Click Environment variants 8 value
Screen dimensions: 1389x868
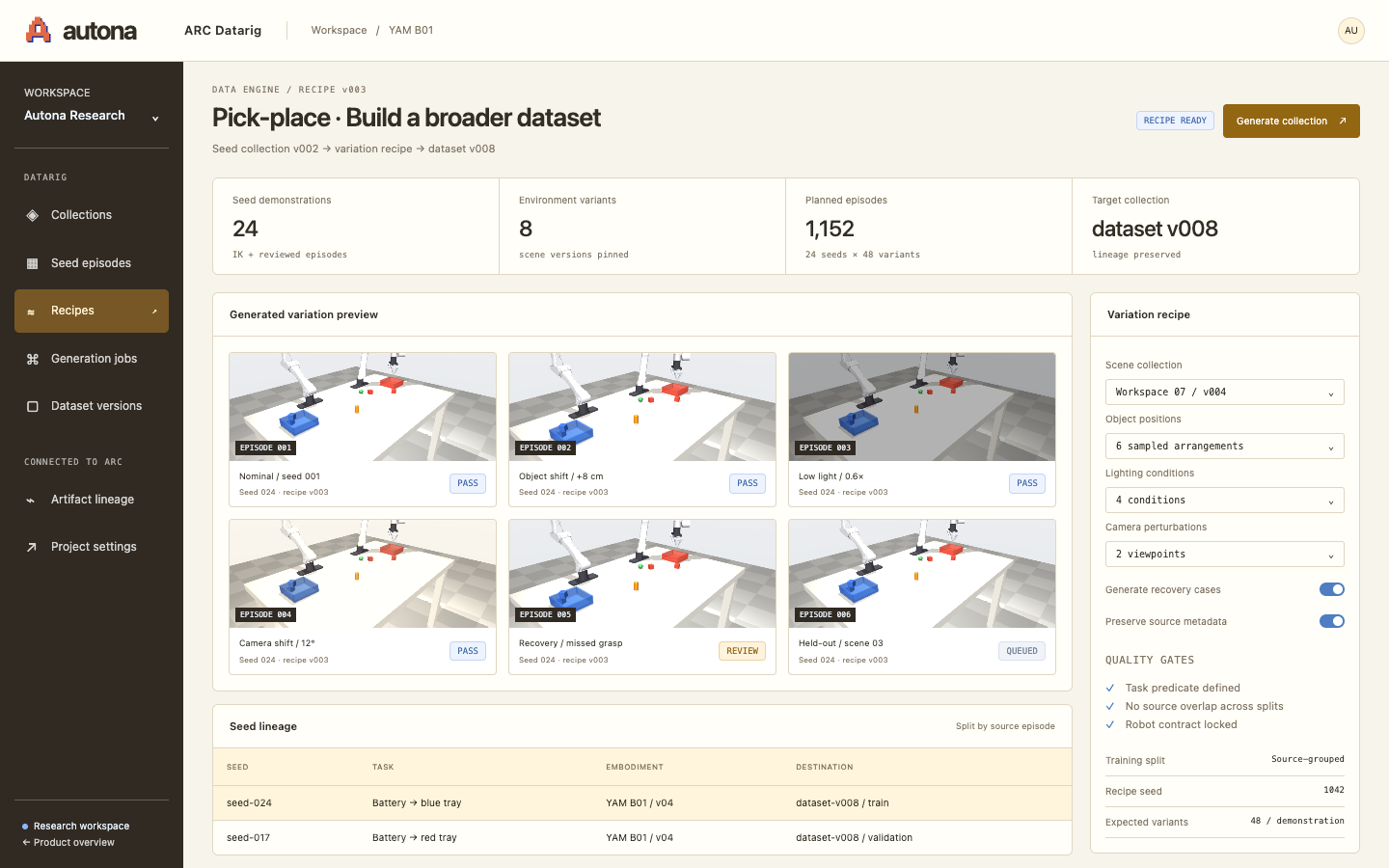point(526,229)
